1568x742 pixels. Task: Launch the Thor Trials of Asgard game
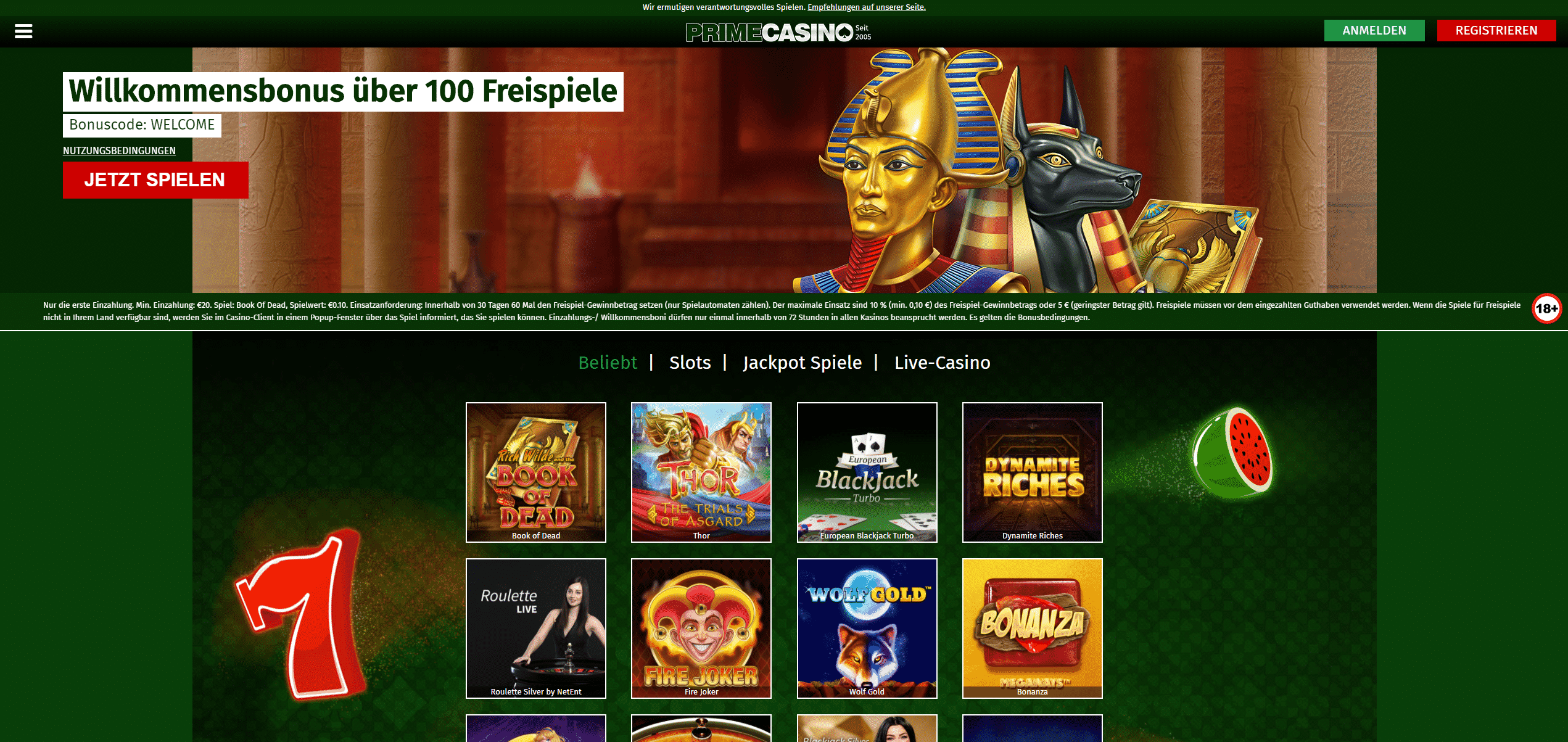click(x=701, y=472)
